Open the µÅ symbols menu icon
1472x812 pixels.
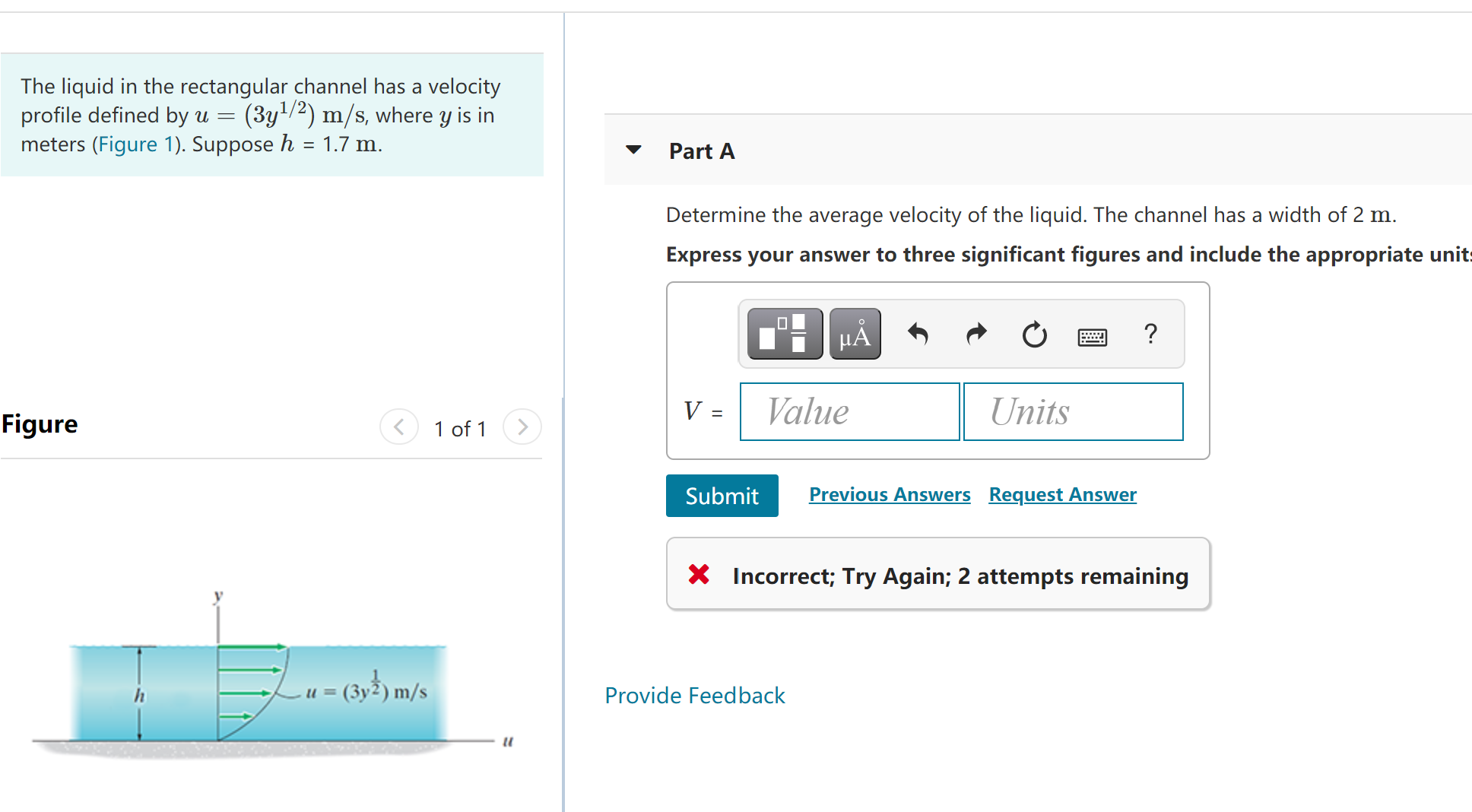pyautogui.click(x=855, y=334)
